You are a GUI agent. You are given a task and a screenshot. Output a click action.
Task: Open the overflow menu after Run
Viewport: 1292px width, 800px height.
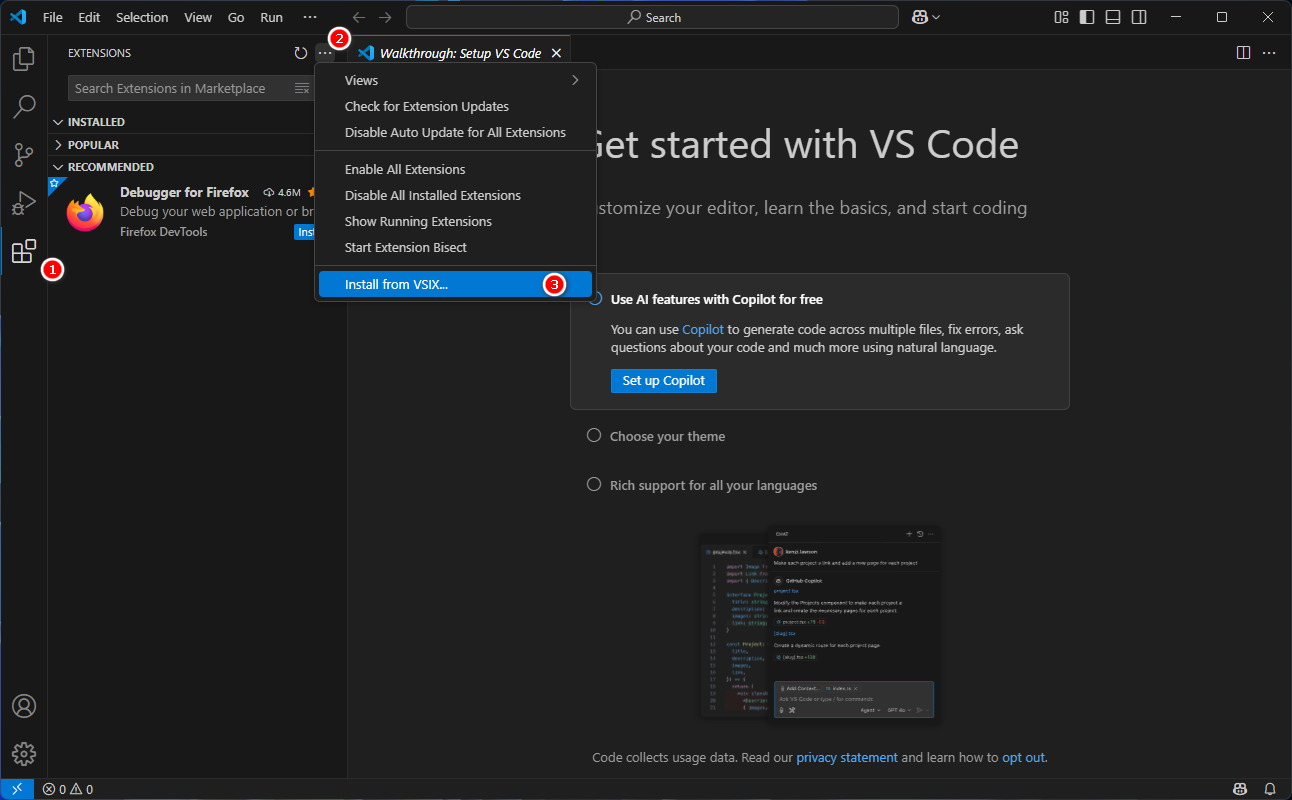[x=310, y=17]
